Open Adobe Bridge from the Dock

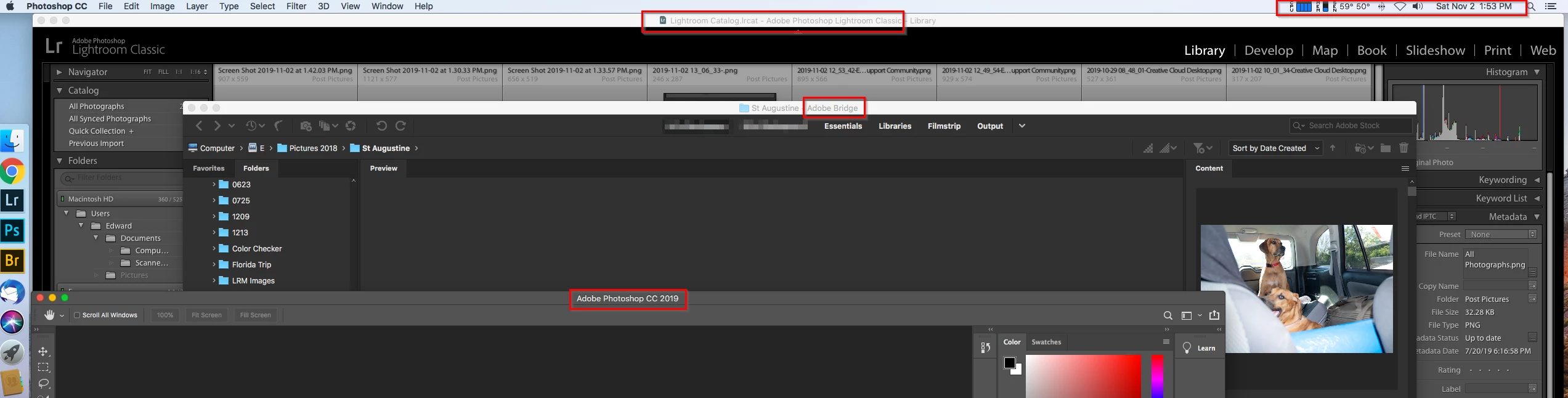[x=12, y=261]
